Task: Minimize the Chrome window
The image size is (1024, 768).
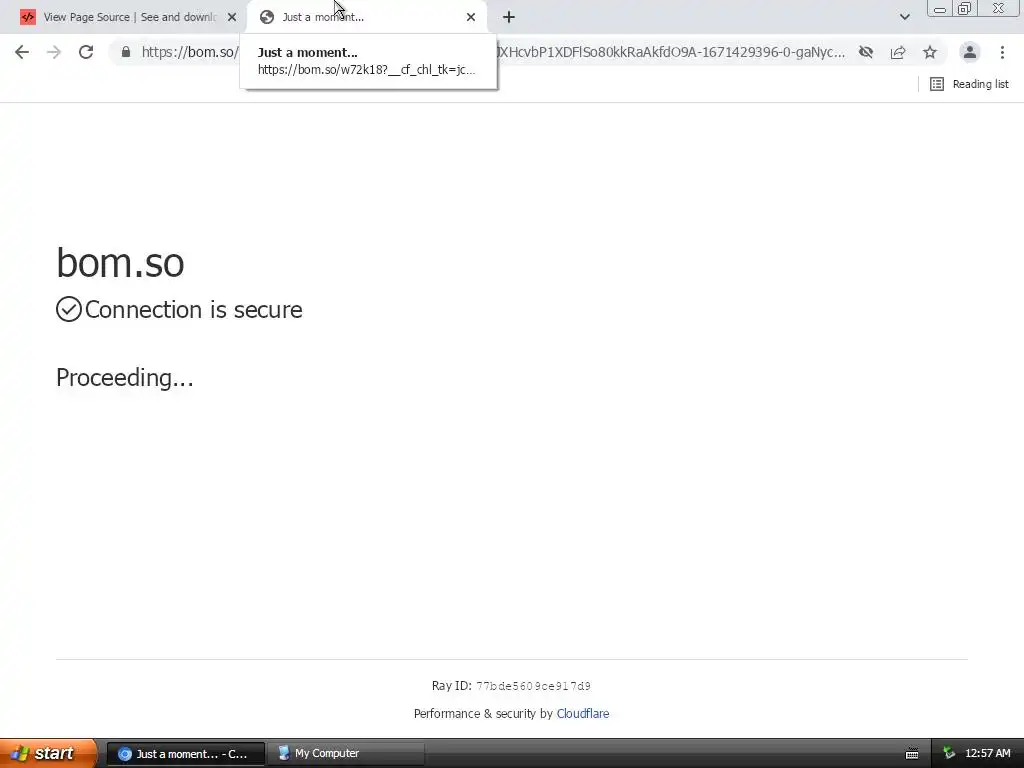Action: [x=940, y=9]
